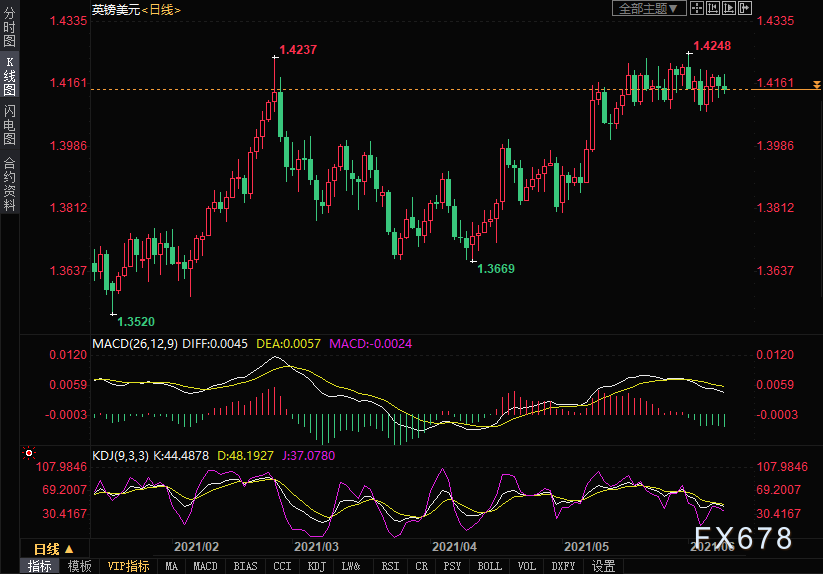Viewport: 823px width, 574px height.
Task: Switch to the 分时图 sidebar tab
Action: click(9, 27)
